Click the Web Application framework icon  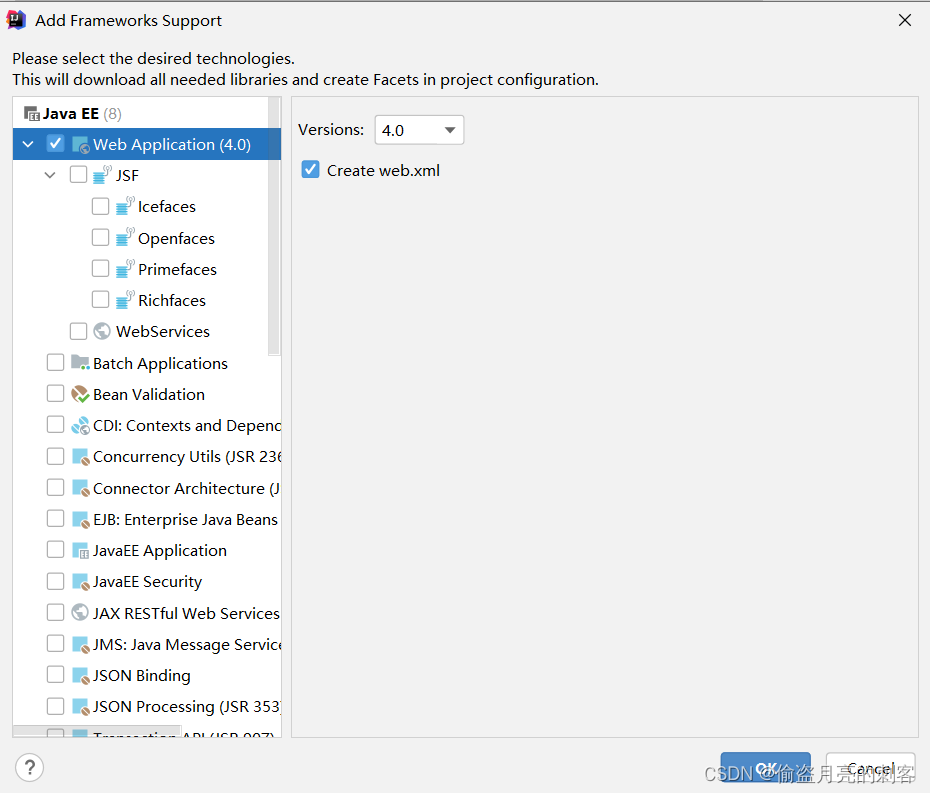(79, 143)
